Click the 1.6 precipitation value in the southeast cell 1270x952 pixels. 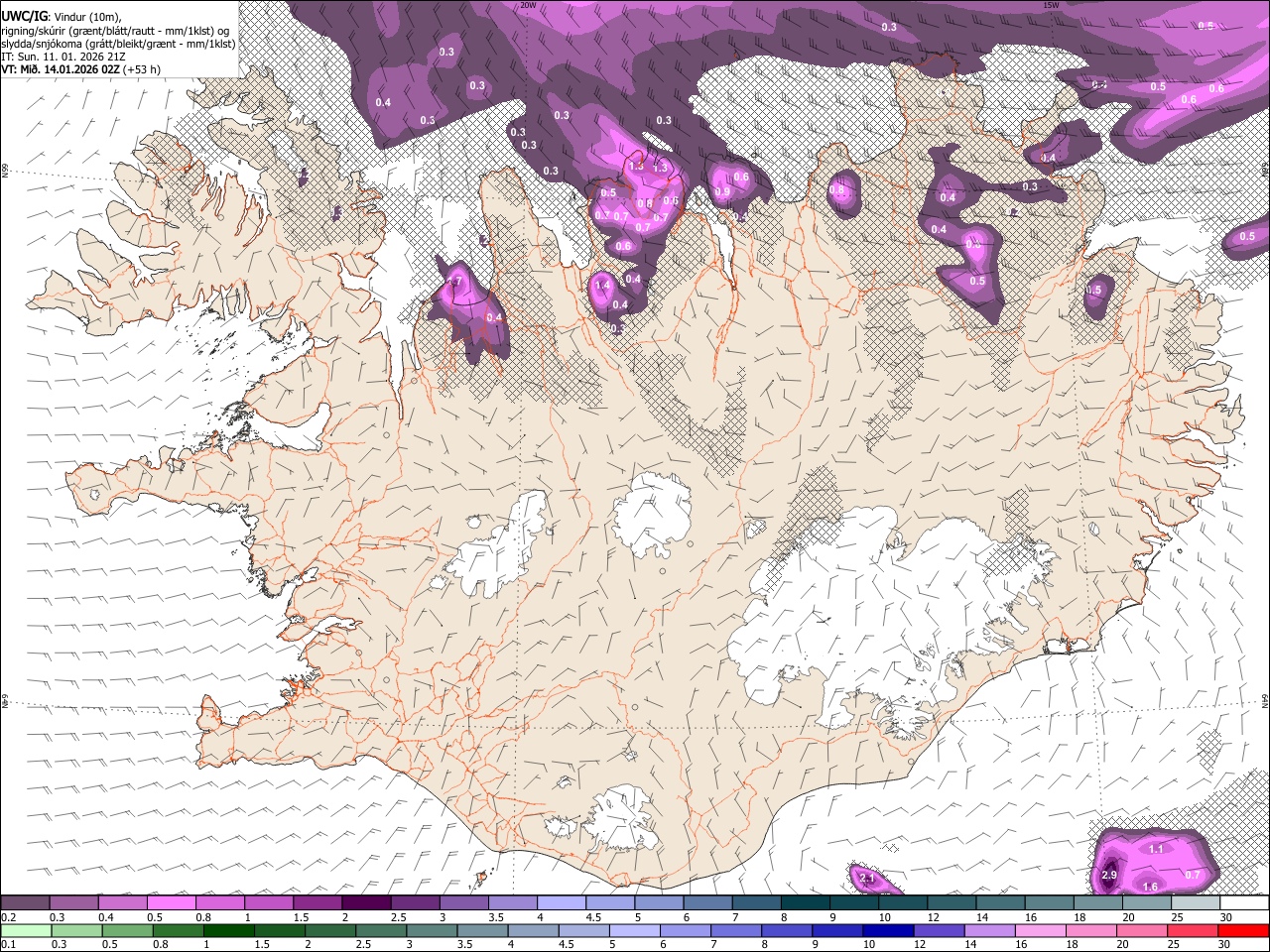(x=1151, y=887)
